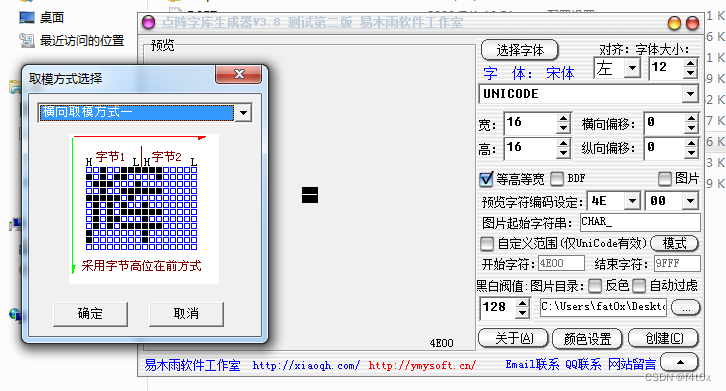The image size is (726, 391).
Task: Increase 宽 value with up arrow
Action: tap(563, 119)
